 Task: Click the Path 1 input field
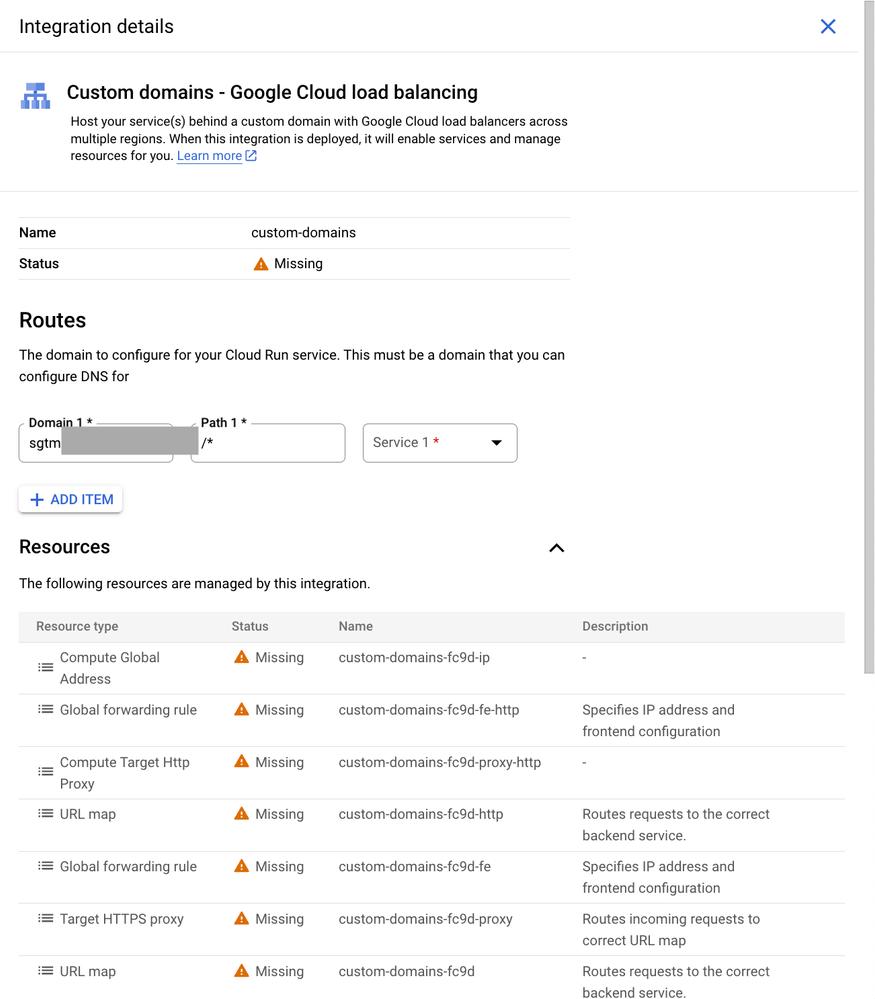268,443
